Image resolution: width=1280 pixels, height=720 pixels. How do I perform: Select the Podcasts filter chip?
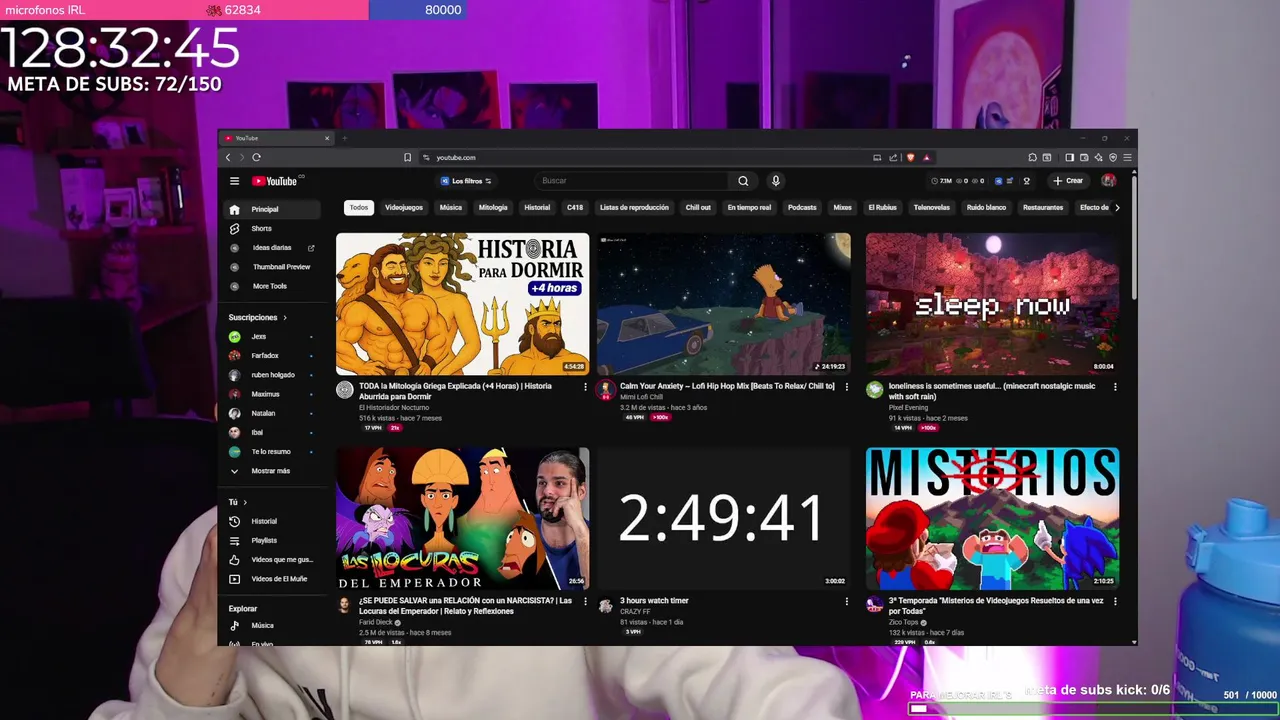[x=802, y=208]
